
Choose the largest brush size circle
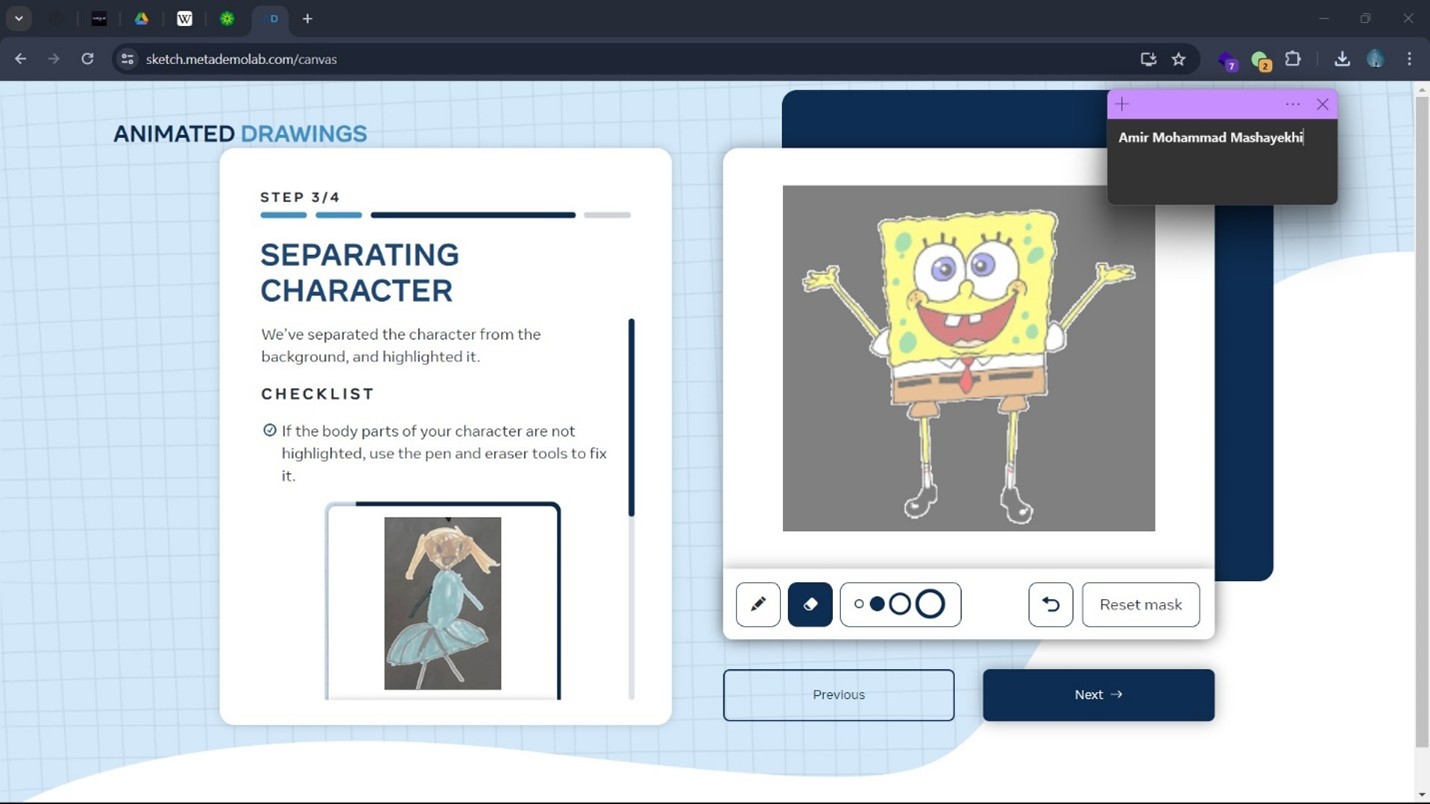click(930, 604)
